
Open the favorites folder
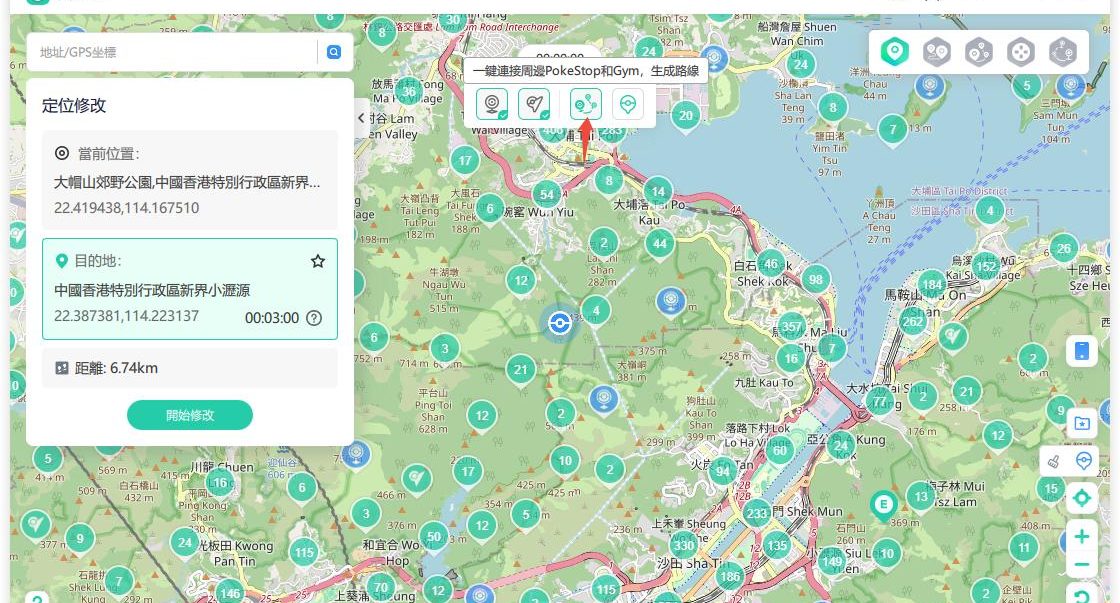[x=1081, y=422]
